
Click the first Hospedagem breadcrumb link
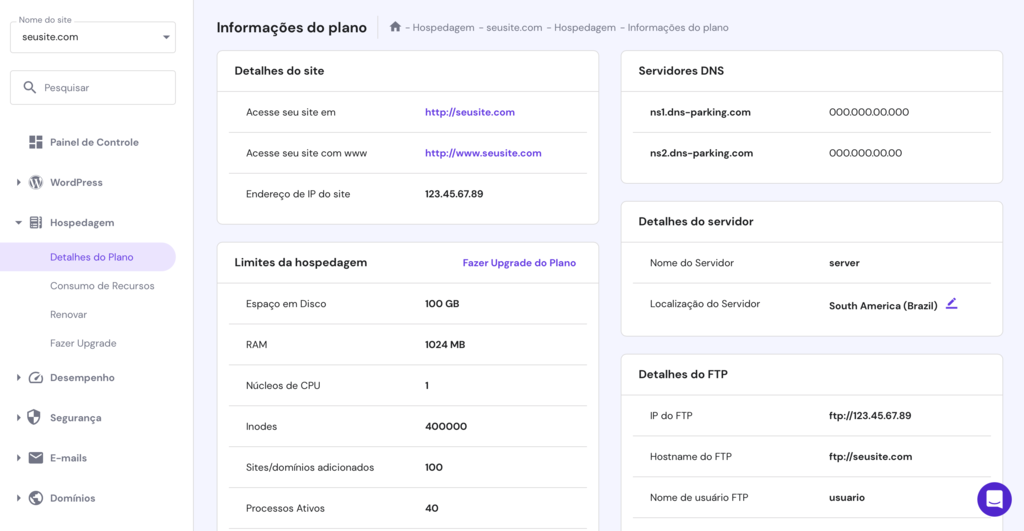click(x=443, y=27)
